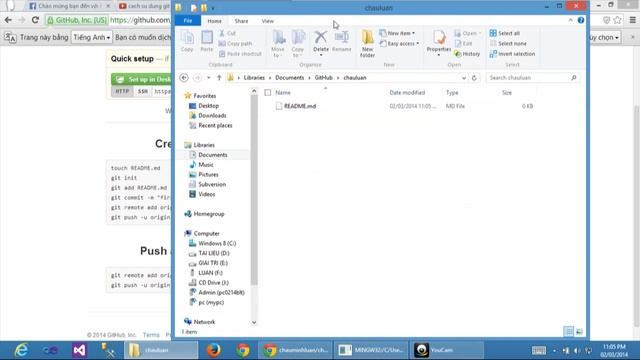Viewport: 640px width, 360px height.
Task: Reload the Chrome page
Action: 36,20
